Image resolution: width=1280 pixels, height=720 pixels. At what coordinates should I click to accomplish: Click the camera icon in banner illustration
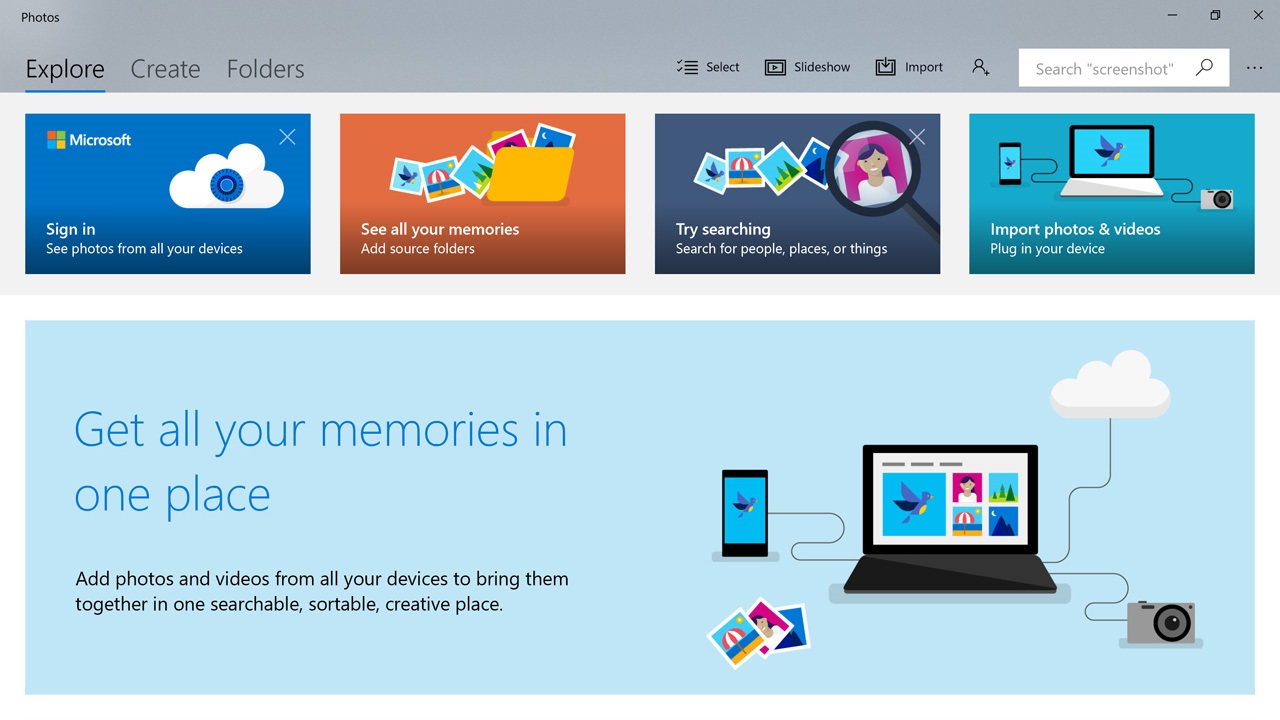click(x=1161, y=623)
